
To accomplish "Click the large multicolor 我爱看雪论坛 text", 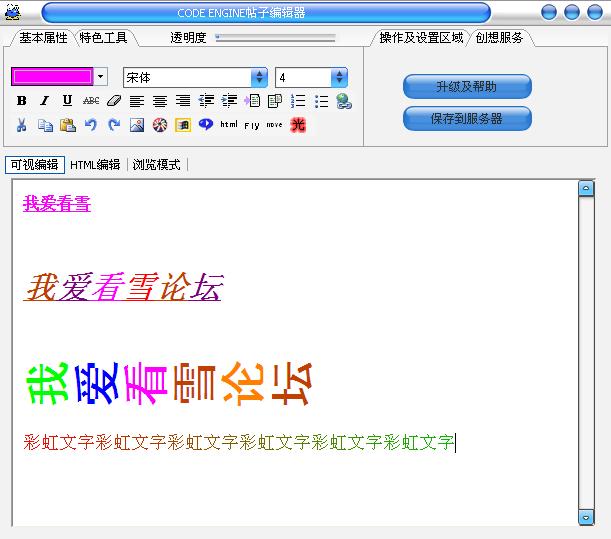I will [x=170, y=383].
